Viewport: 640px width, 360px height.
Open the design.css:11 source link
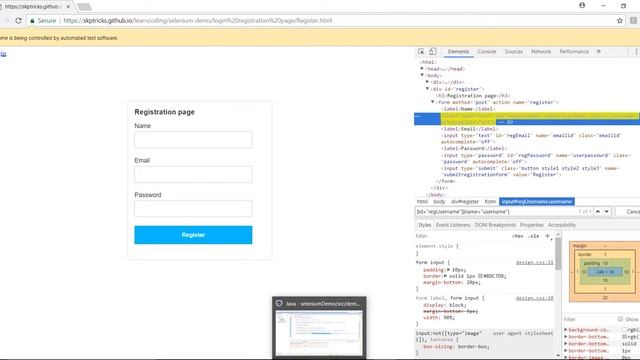pos(534,262)
